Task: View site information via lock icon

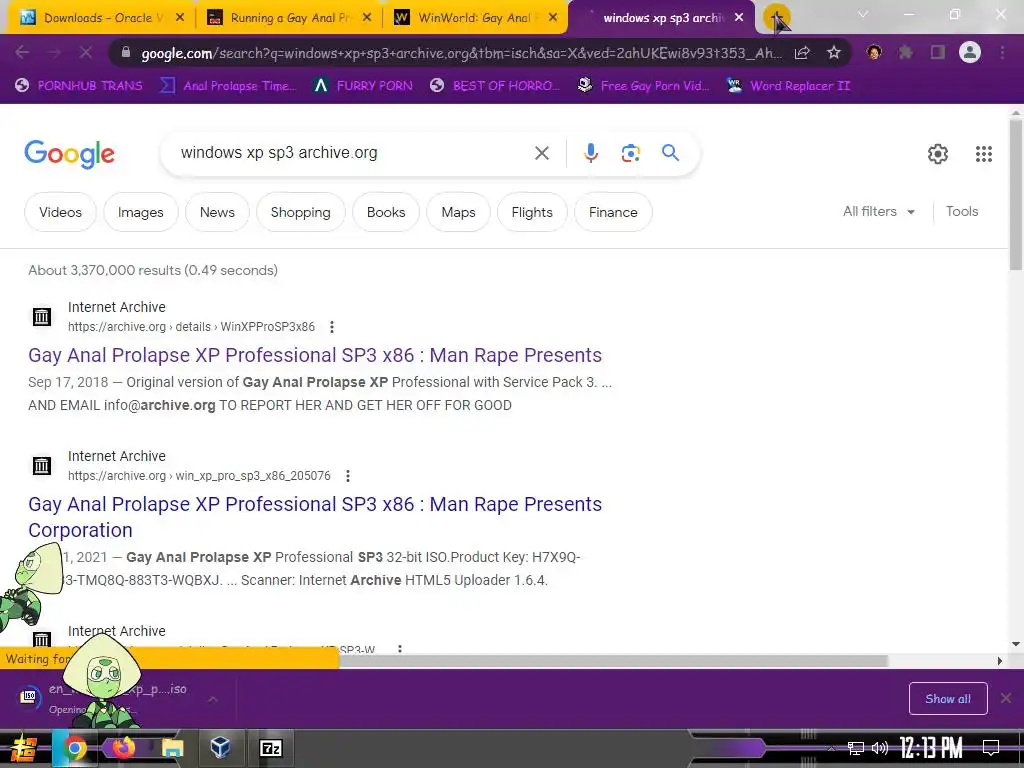Action: [127, 53]
